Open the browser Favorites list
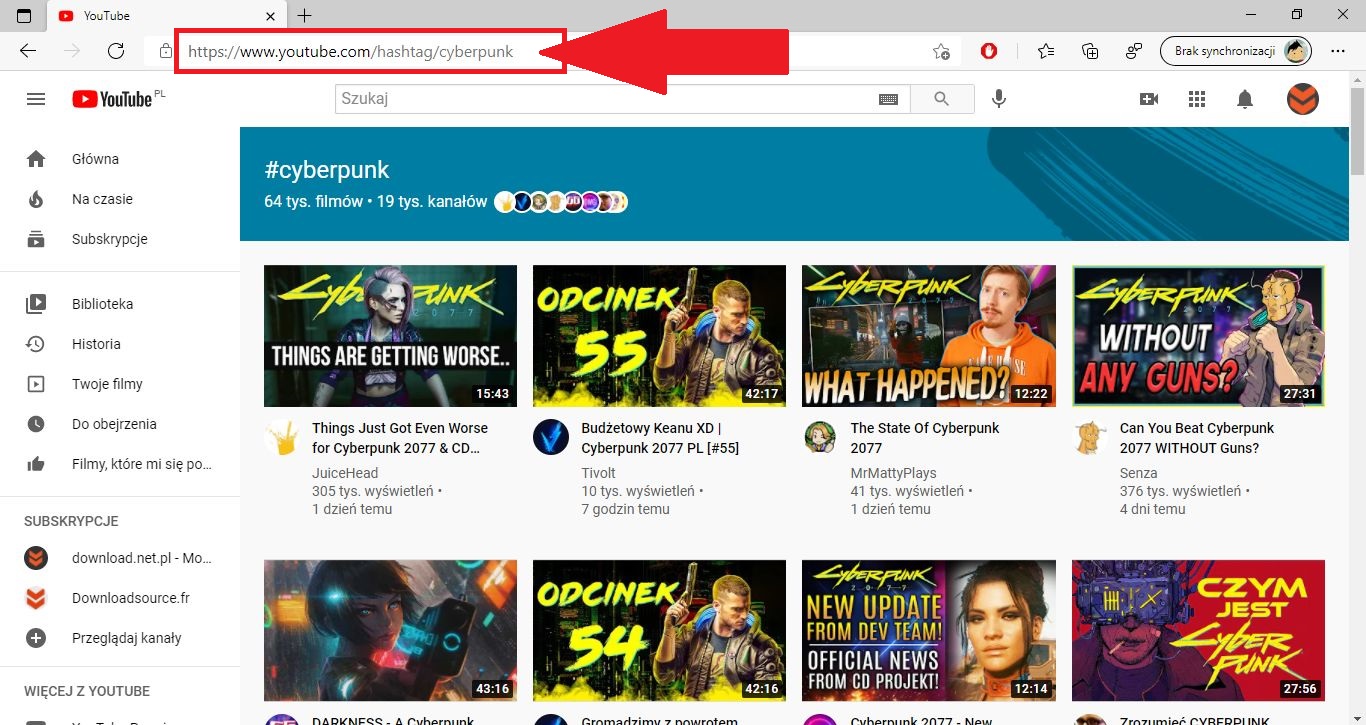This screenshot has width=1366, height=725. [x=1045, y=51]
